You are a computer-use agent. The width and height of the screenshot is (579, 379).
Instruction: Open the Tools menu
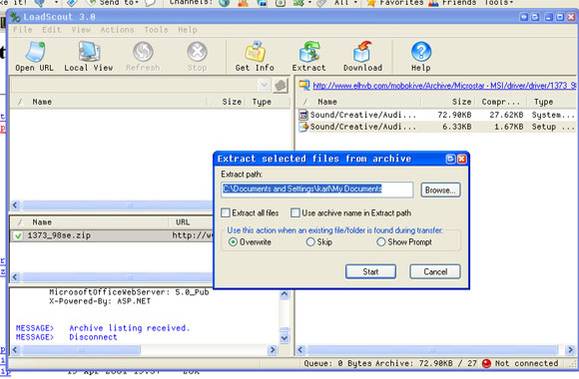[x=156, y=30]
